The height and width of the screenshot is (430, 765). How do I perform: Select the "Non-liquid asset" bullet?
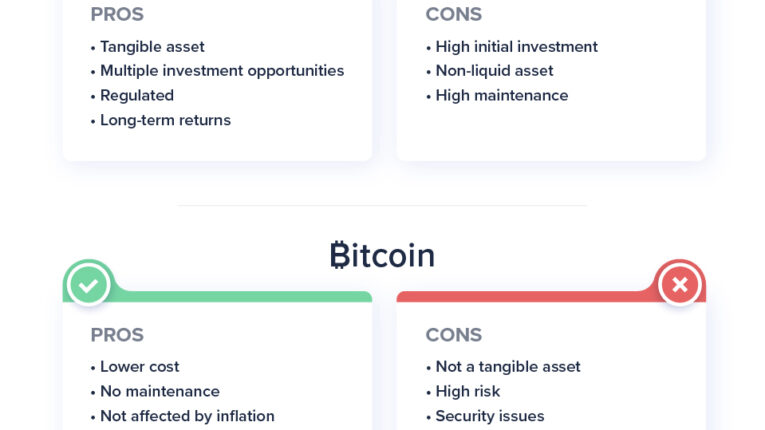[494, 71]
